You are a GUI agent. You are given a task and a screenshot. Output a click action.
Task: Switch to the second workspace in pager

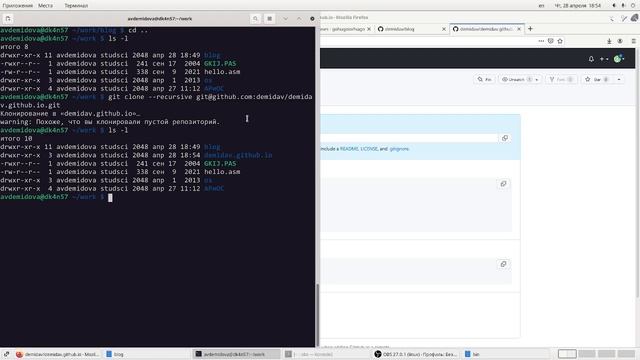587,354
